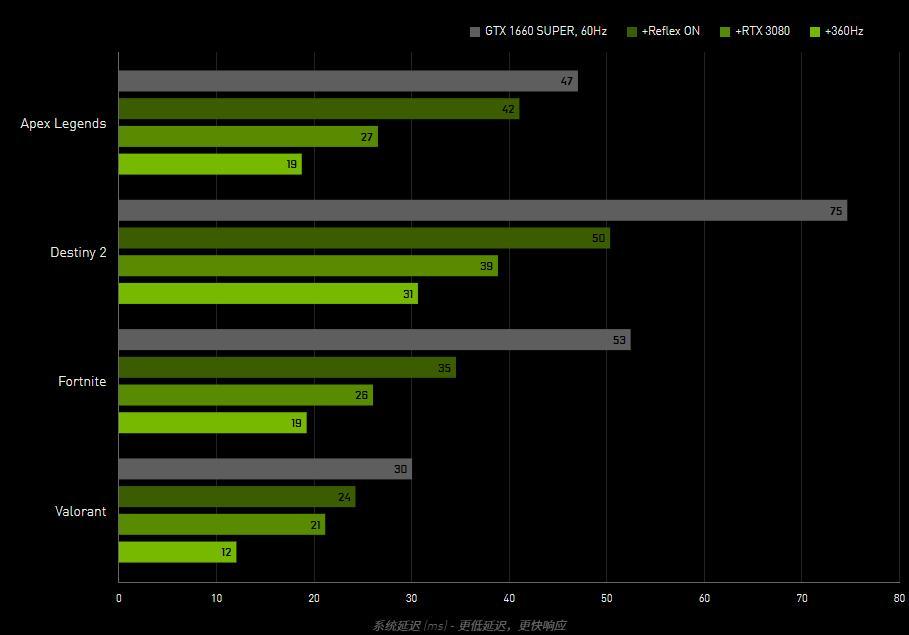This screenshot has width=909, height=635.
Task: Click the Valorant bar valued 24
Action: tap(237, 496)
